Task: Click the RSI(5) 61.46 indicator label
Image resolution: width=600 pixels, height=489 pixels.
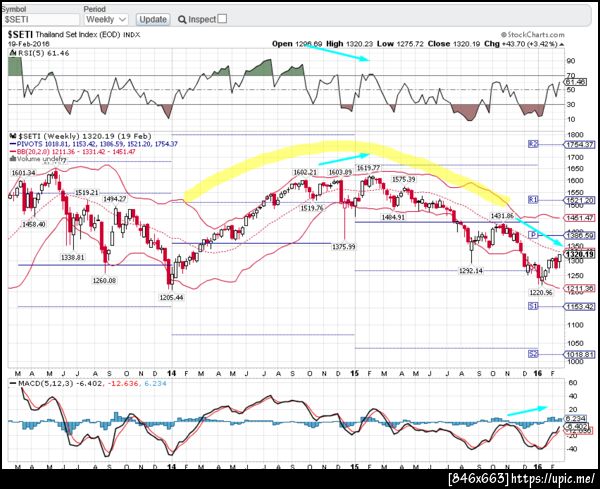Action: tap(43, 53)
